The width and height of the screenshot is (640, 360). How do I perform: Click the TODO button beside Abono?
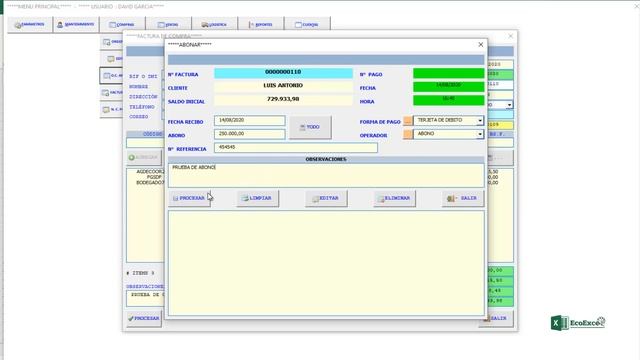tap(310, 127)
